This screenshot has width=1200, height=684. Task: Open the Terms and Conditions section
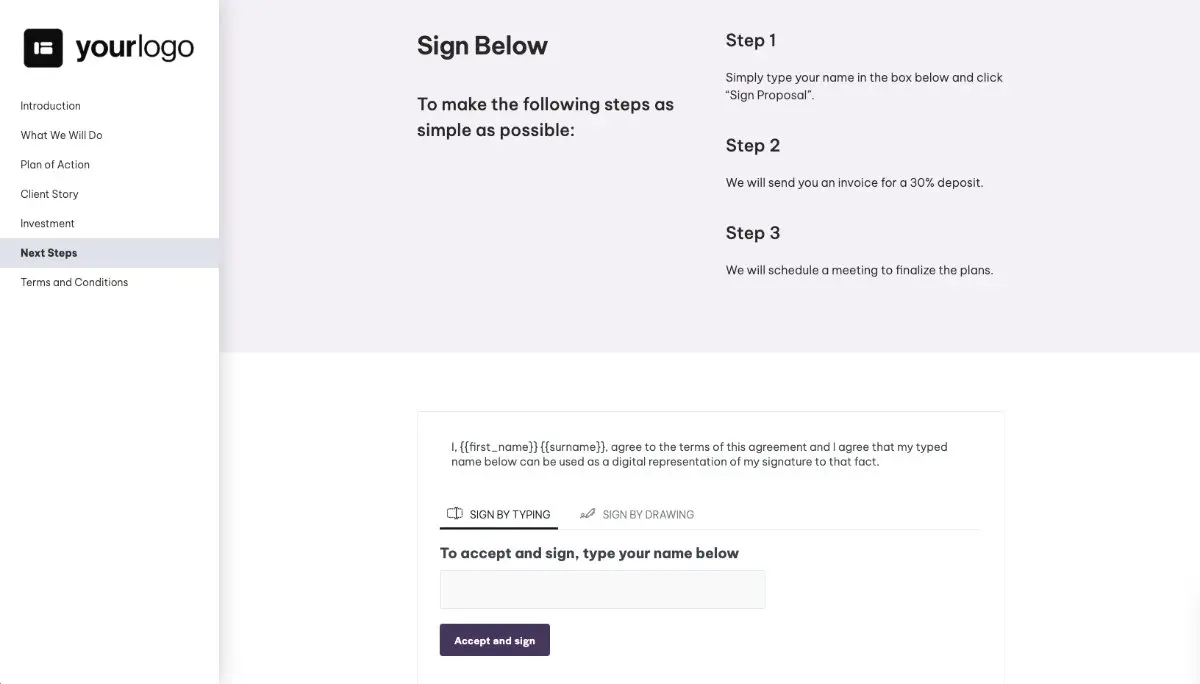point(73,282)
